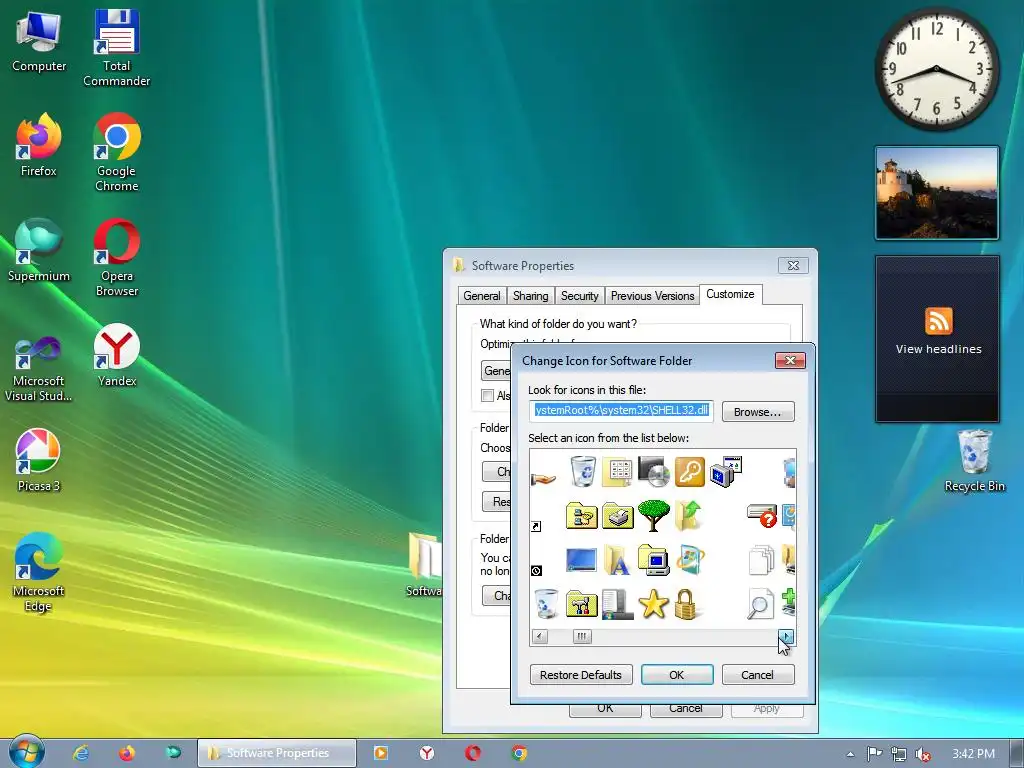Image resolution: width=1024 pixels, height=768 pixels.
Task: Pick the small shortcut arrow overlay icon
Action: click(x=536, y=526)
